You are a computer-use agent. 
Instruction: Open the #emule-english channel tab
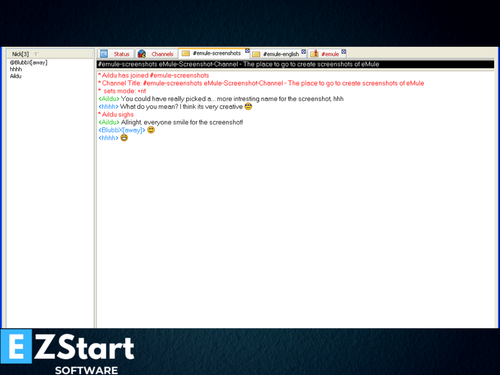[x=278, y=54]
